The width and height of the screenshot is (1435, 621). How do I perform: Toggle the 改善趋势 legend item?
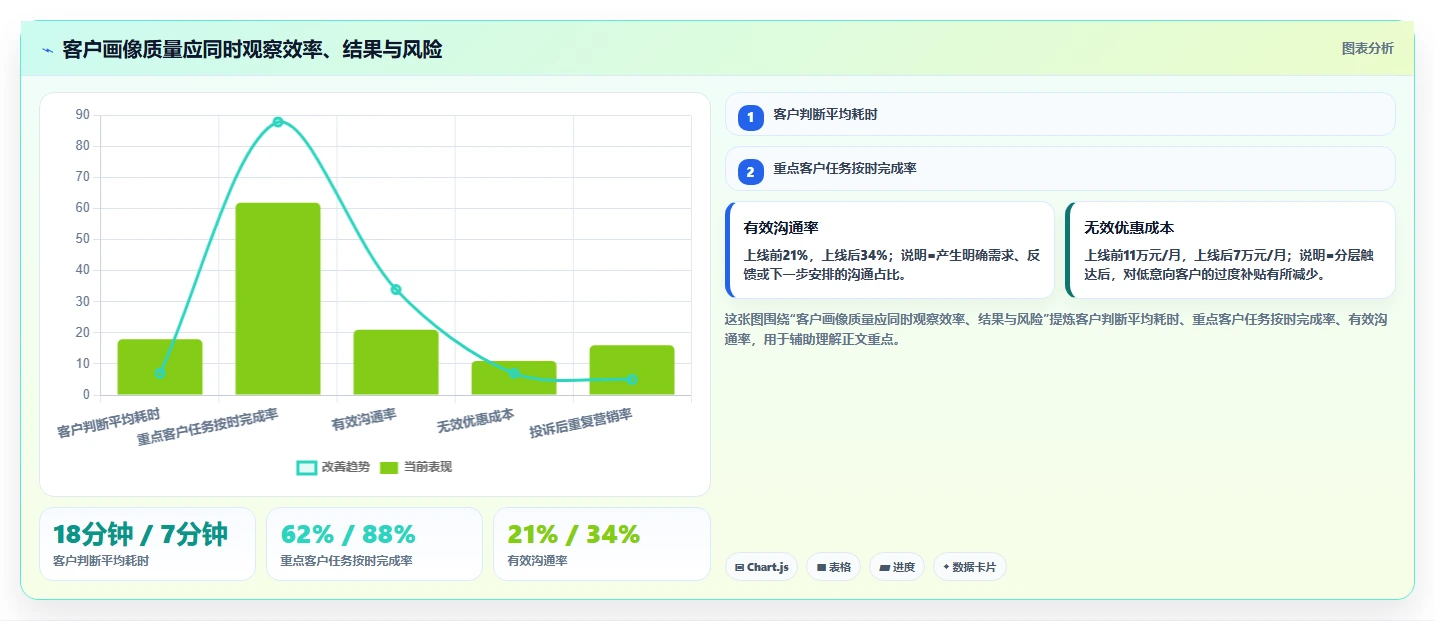click(333, 467)
